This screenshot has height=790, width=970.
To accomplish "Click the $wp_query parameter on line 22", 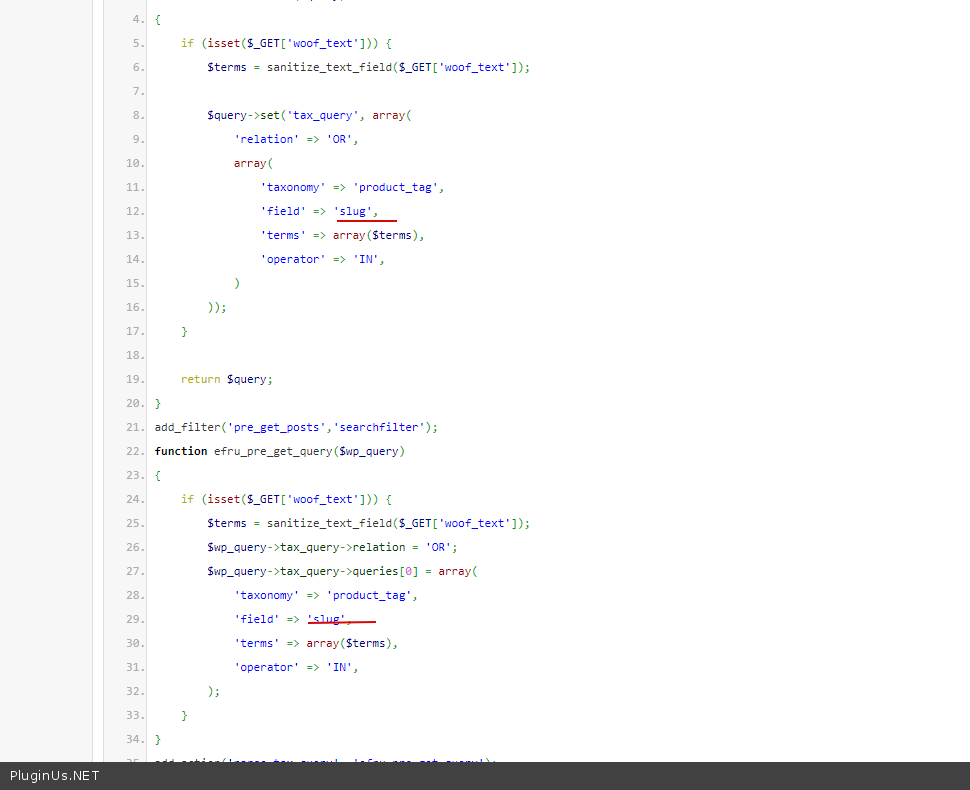I will click(371, 451).
